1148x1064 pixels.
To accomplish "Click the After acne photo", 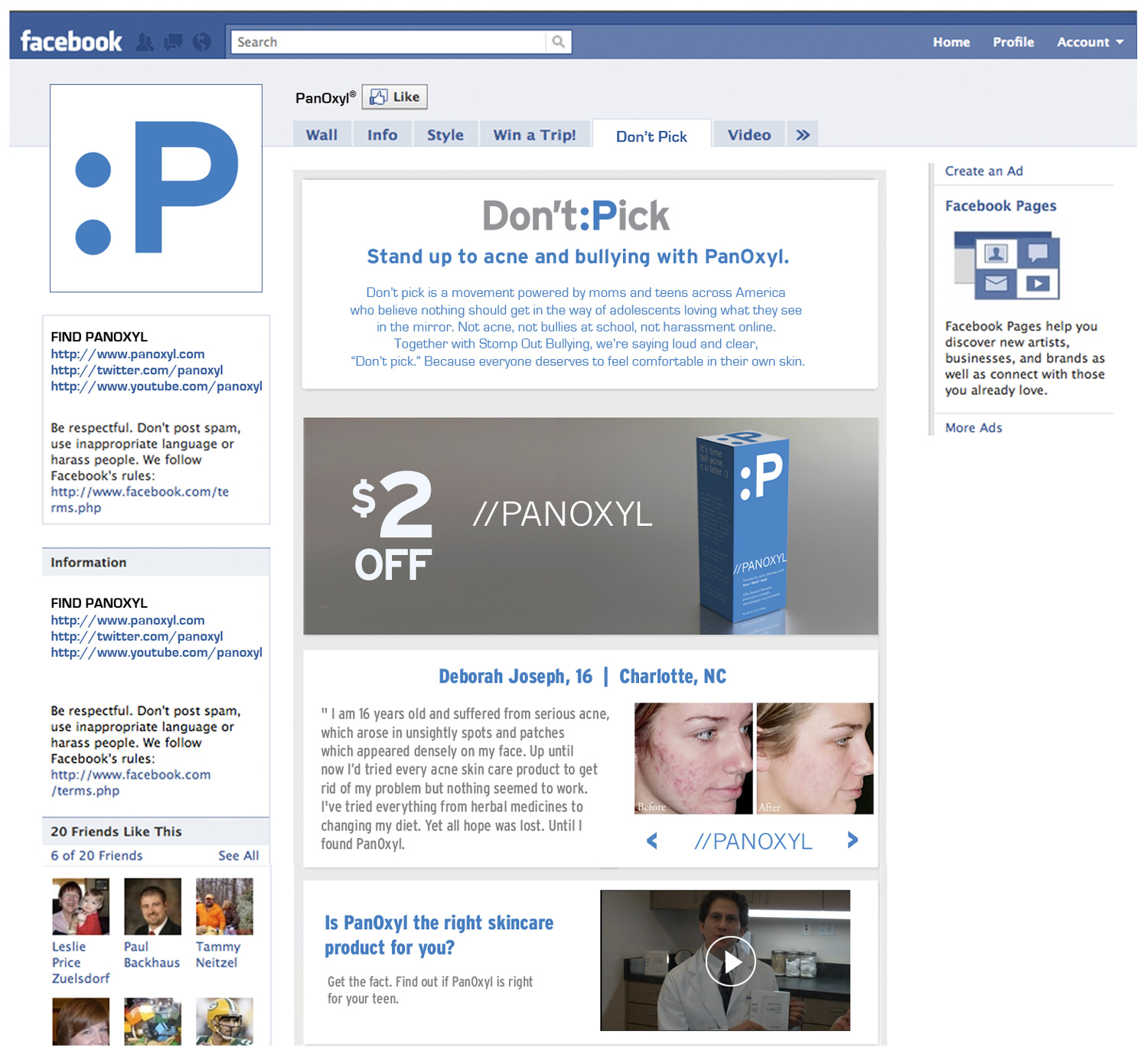I will click(x=815, y=759).
